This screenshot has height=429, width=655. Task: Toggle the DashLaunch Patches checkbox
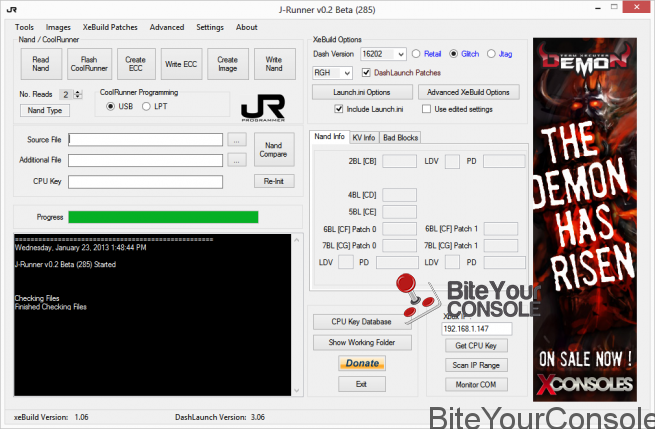click(x=366, y=73)
